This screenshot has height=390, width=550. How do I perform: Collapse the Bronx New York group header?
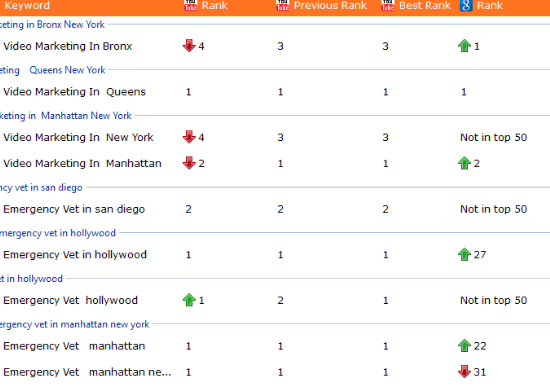point(52,24)
